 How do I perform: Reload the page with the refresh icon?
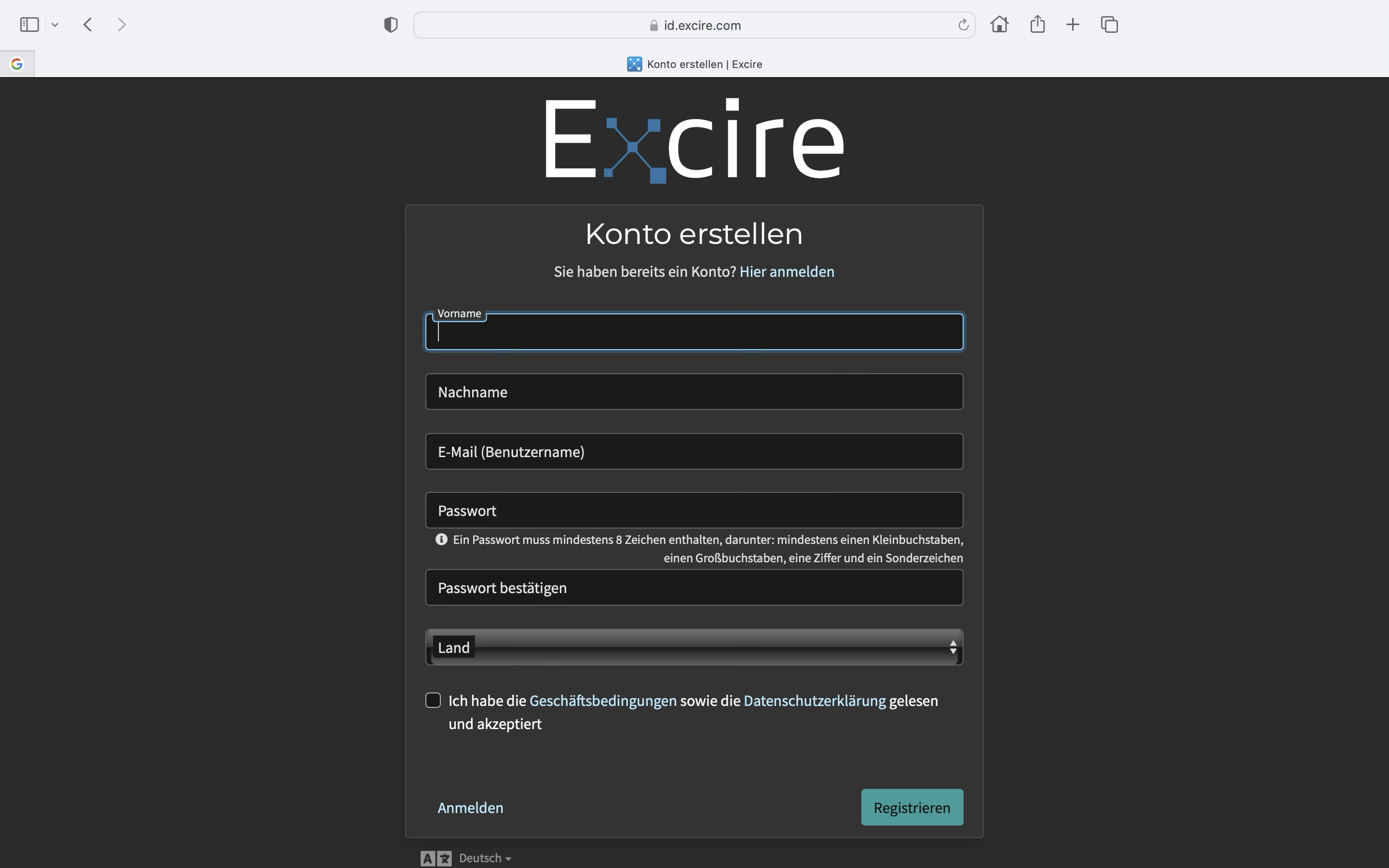[x=963, y=25]
